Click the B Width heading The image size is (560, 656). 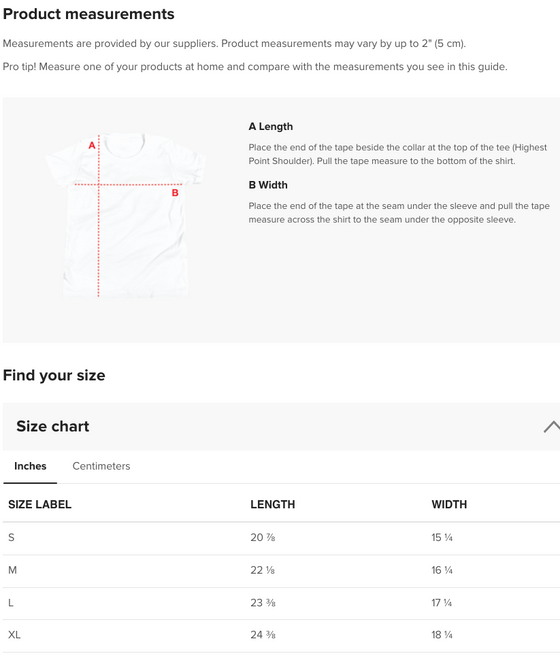click(268, 185)
